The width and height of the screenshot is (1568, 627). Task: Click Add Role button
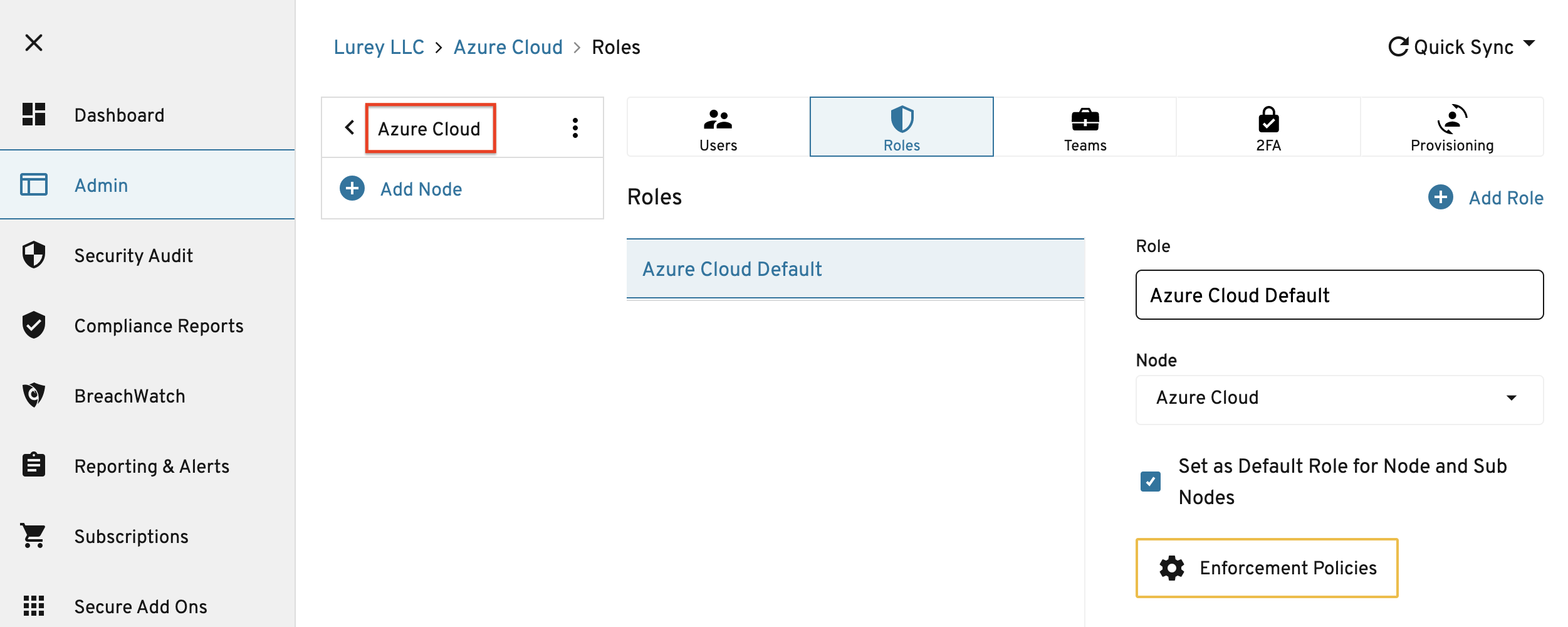pyautogui.click(x=1486, y=198)
